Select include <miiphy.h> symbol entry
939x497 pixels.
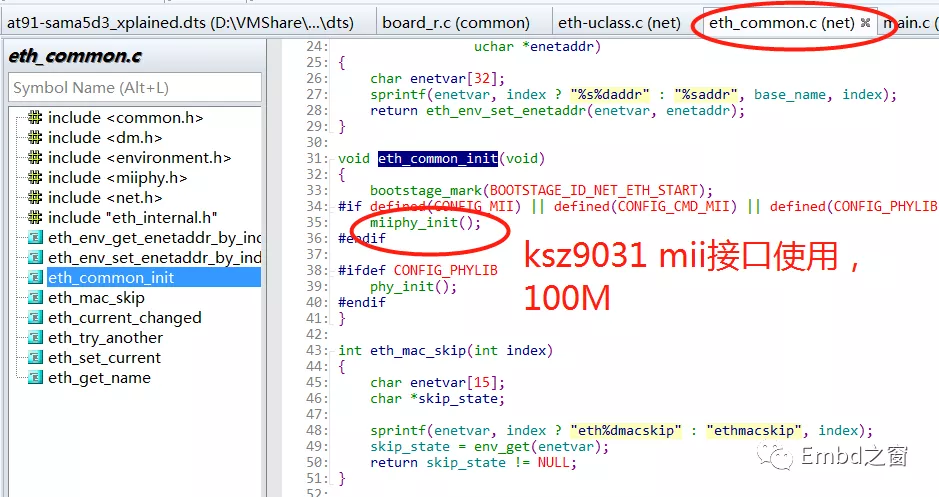point(118,177)
